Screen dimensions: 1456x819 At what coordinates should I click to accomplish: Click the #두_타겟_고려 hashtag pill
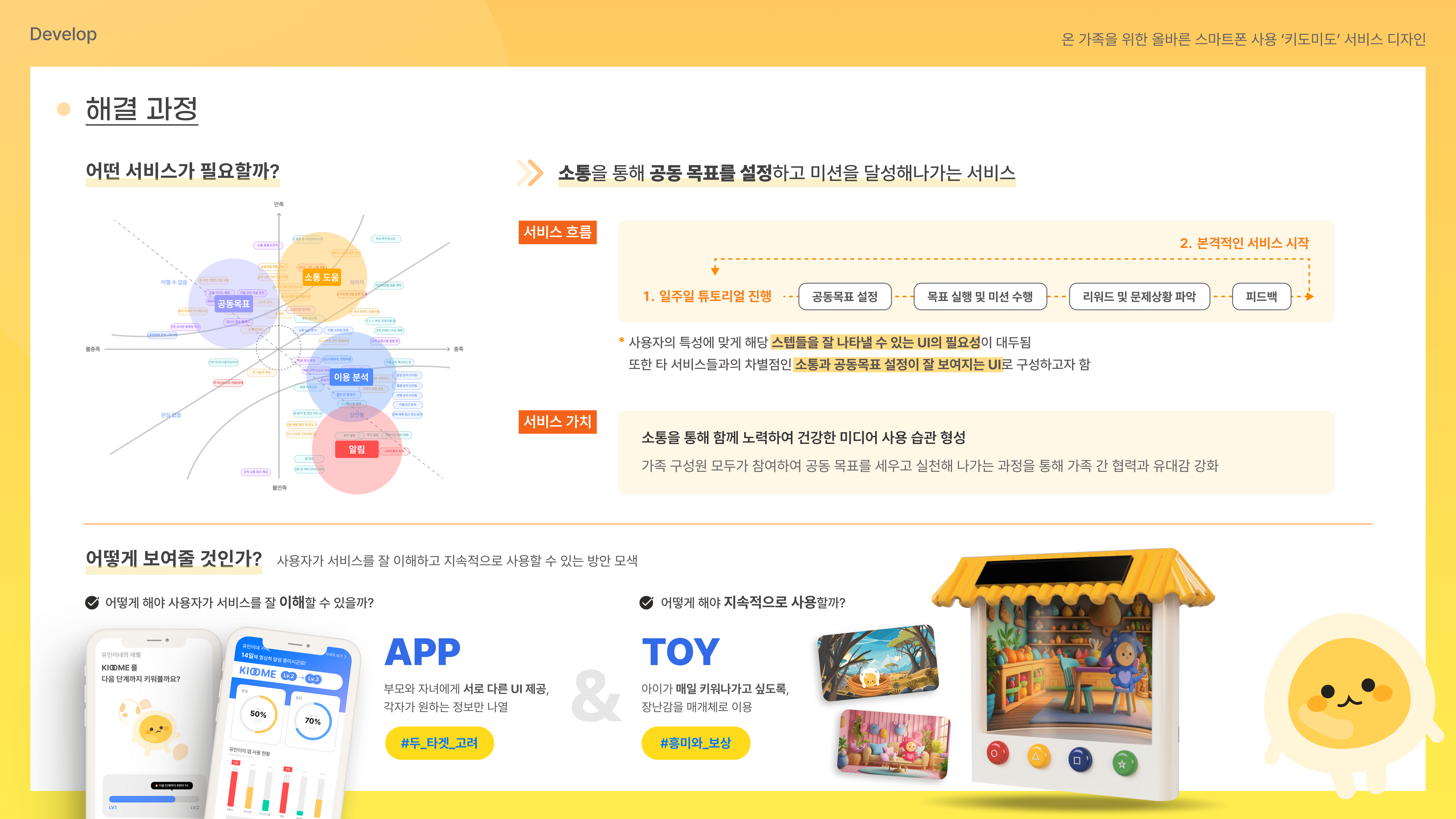point(439,743)
